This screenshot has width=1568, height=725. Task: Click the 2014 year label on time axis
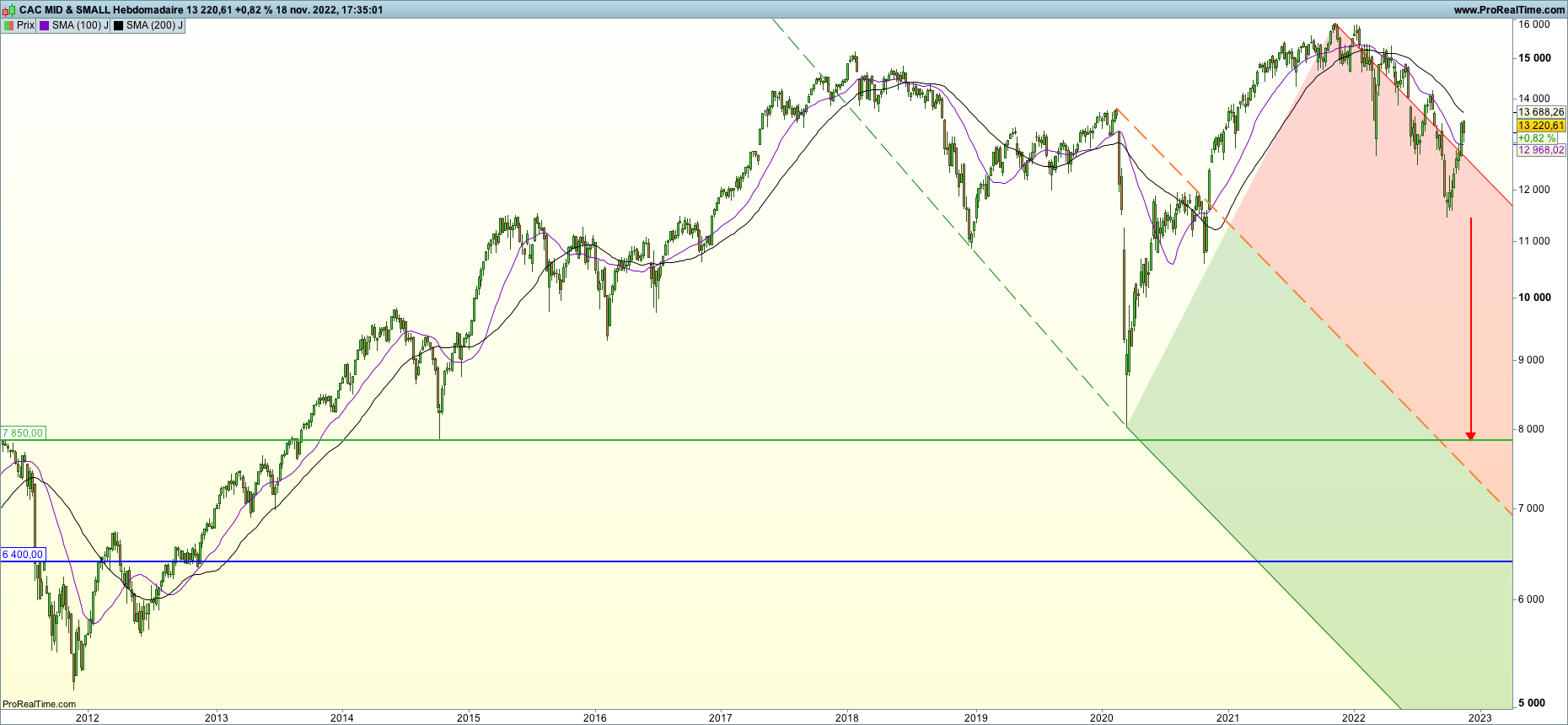[x=342, y=718]
